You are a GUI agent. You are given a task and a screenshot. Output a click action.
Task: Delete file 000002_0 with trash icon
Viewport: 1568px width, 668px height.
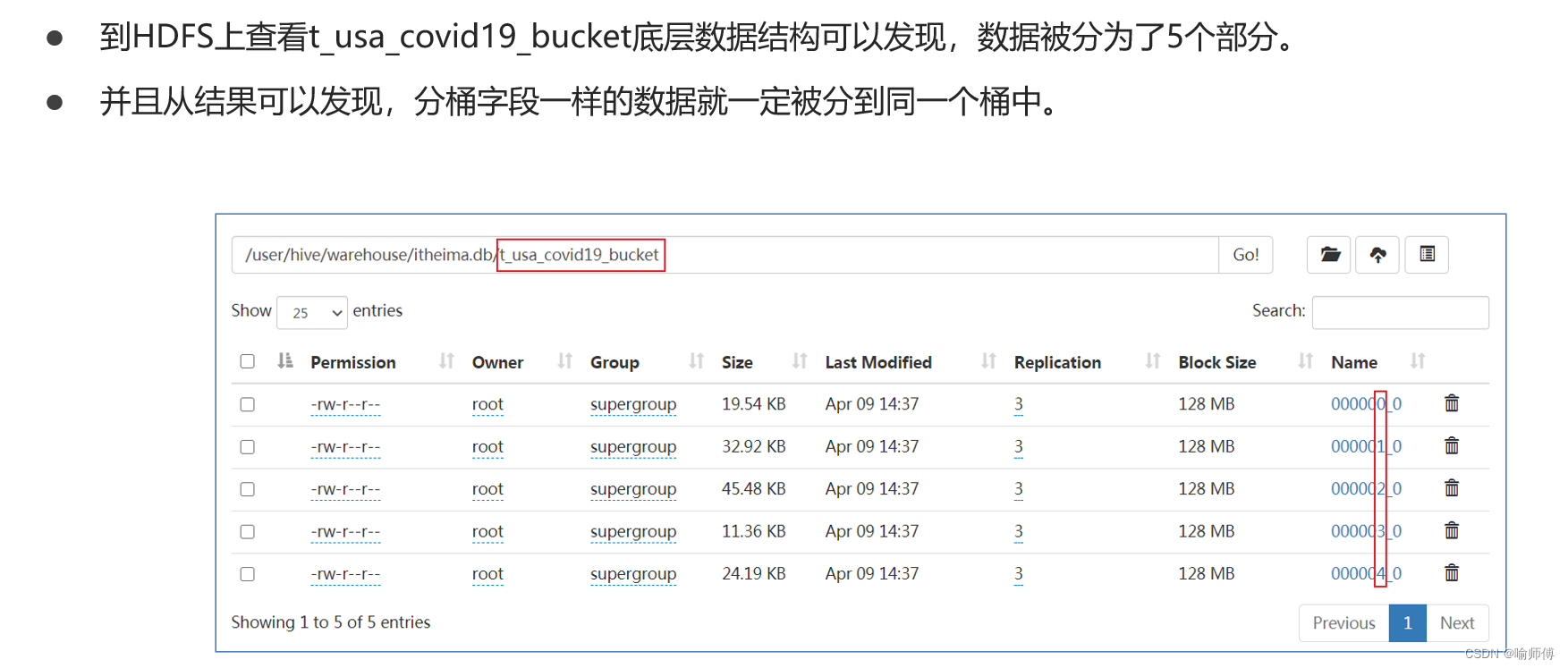pos(1452,488)
